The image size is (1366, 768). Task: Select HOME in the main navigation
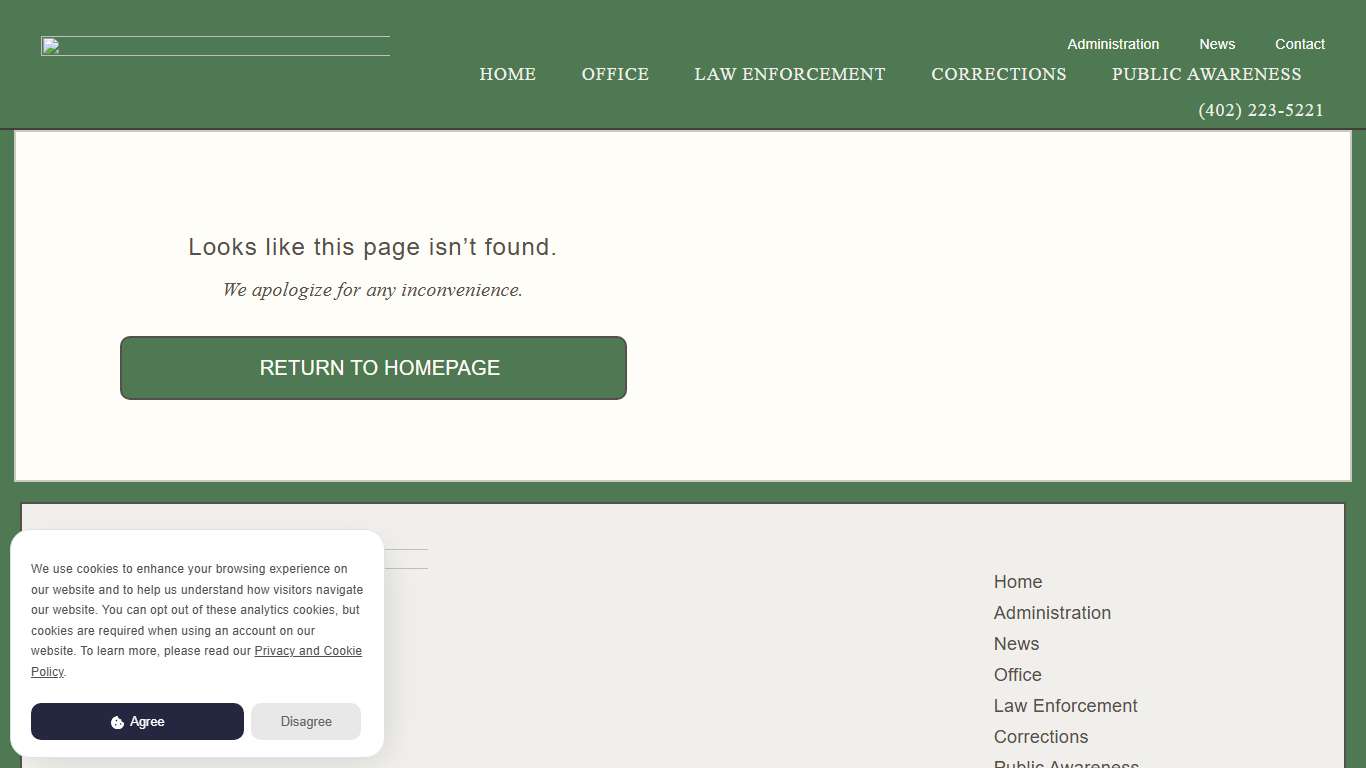tap(507, 74)
